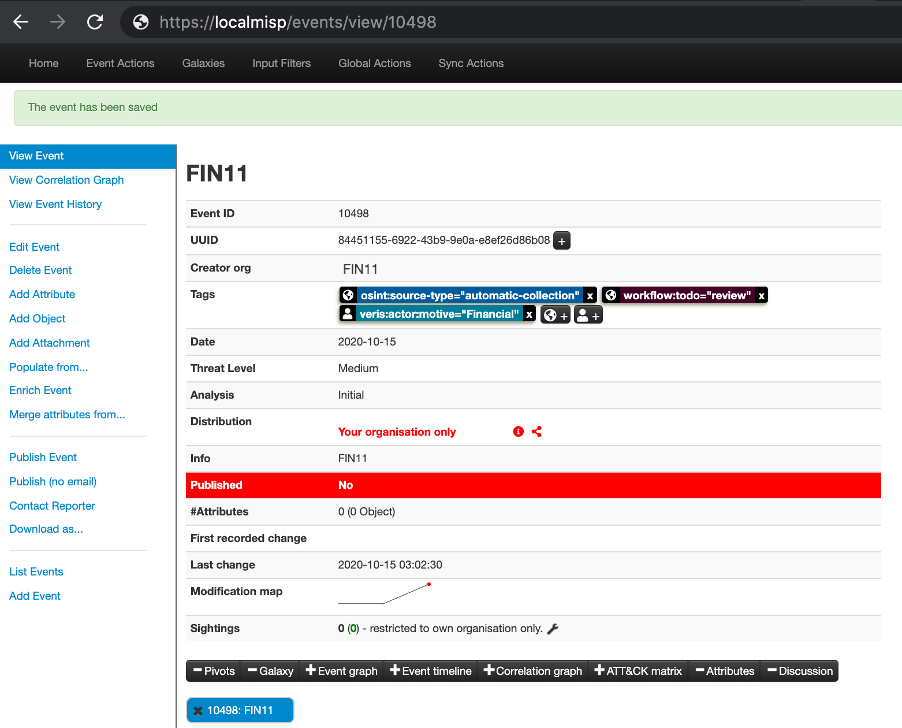Toggle the Discussion section
The image size is (902, 728).
800,671
